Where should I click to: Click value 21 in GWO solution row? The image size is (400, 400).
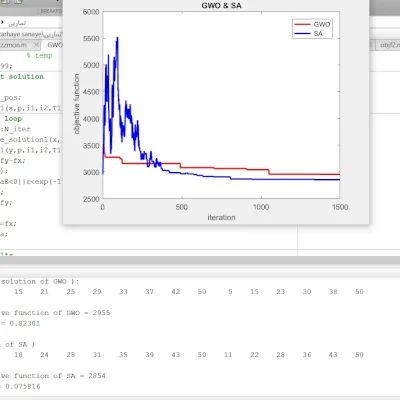click(44, 292)
